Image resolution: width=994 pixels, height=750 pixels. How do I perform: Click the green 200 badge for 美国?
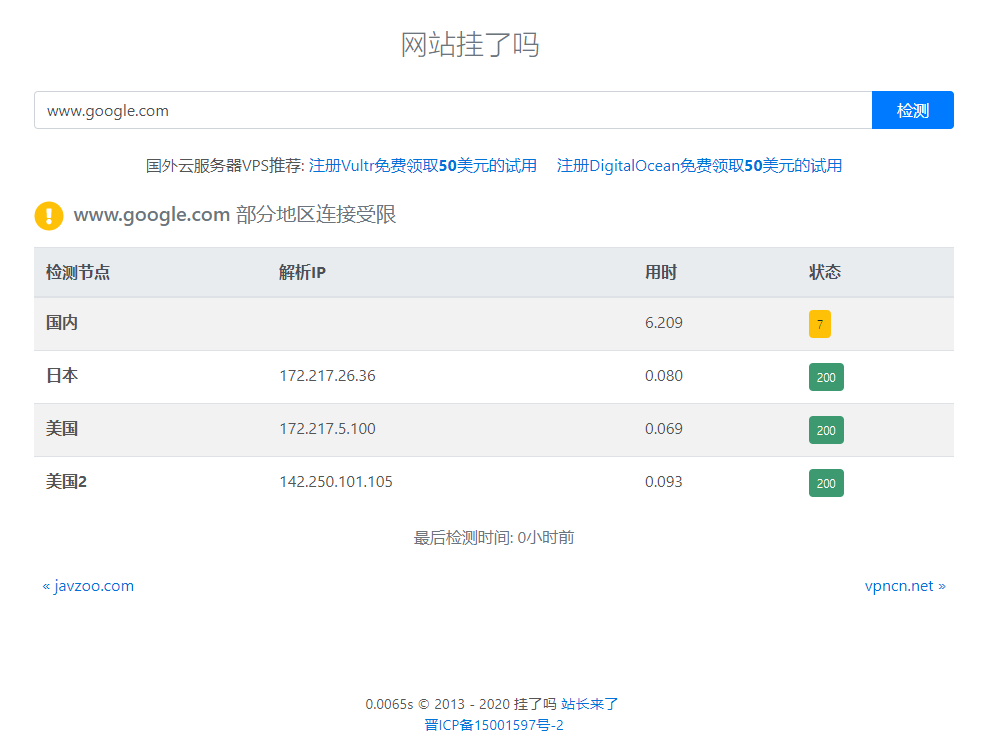coord(826,430)
